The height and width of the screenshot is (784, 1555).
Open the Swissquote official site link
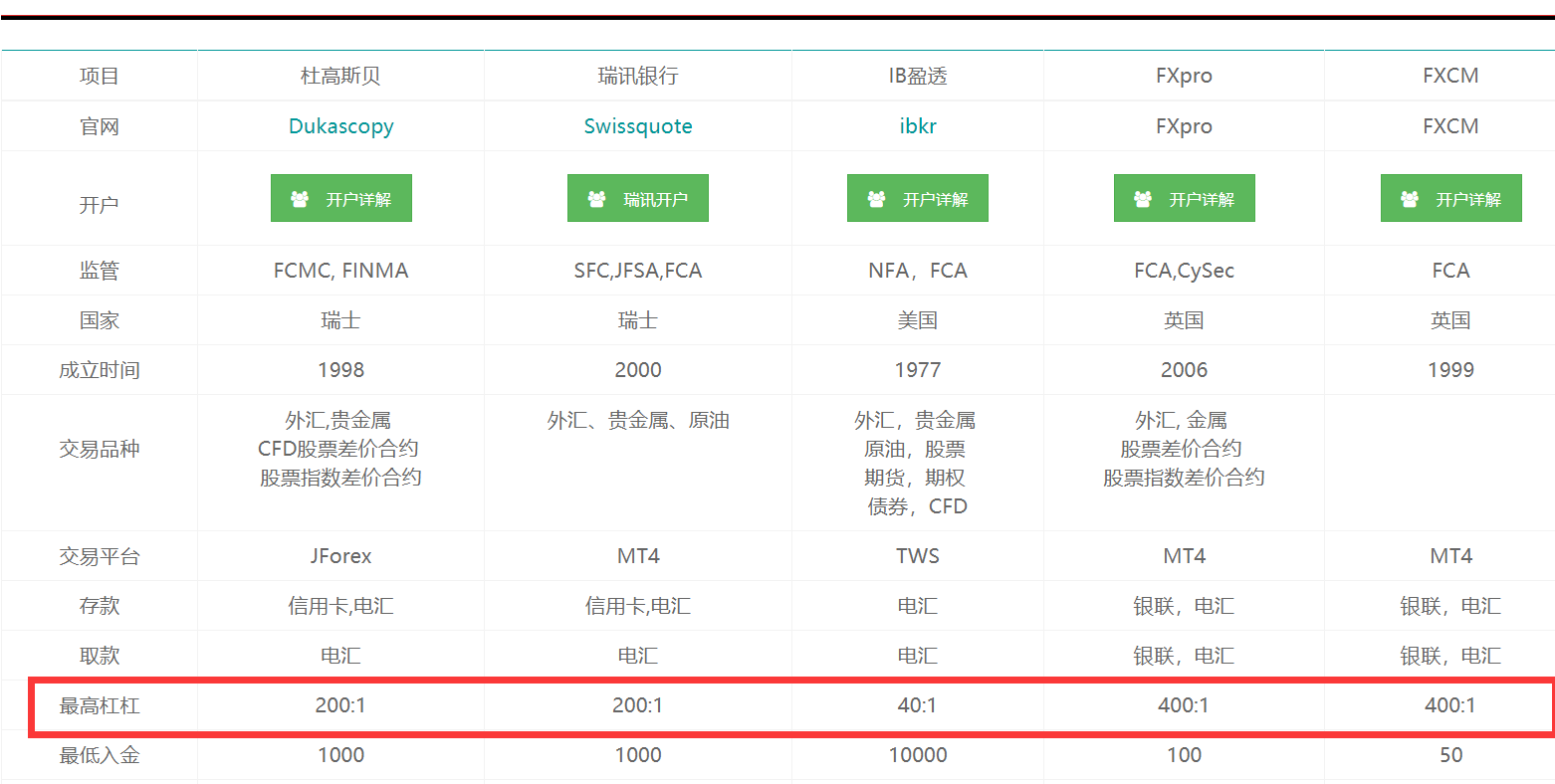(637, 126)
